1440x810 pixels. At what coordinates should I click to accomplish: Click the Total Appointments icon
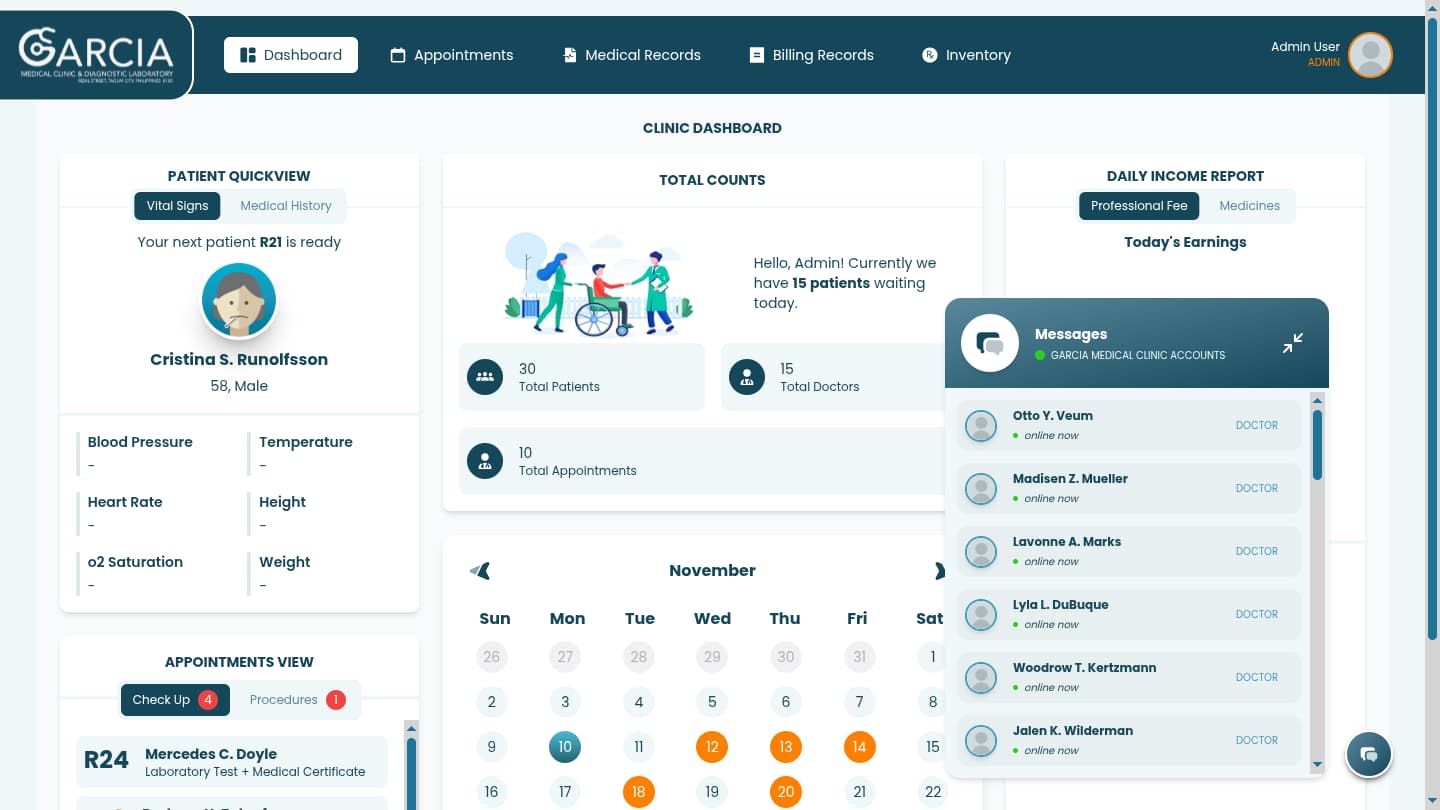coord(485,461)
